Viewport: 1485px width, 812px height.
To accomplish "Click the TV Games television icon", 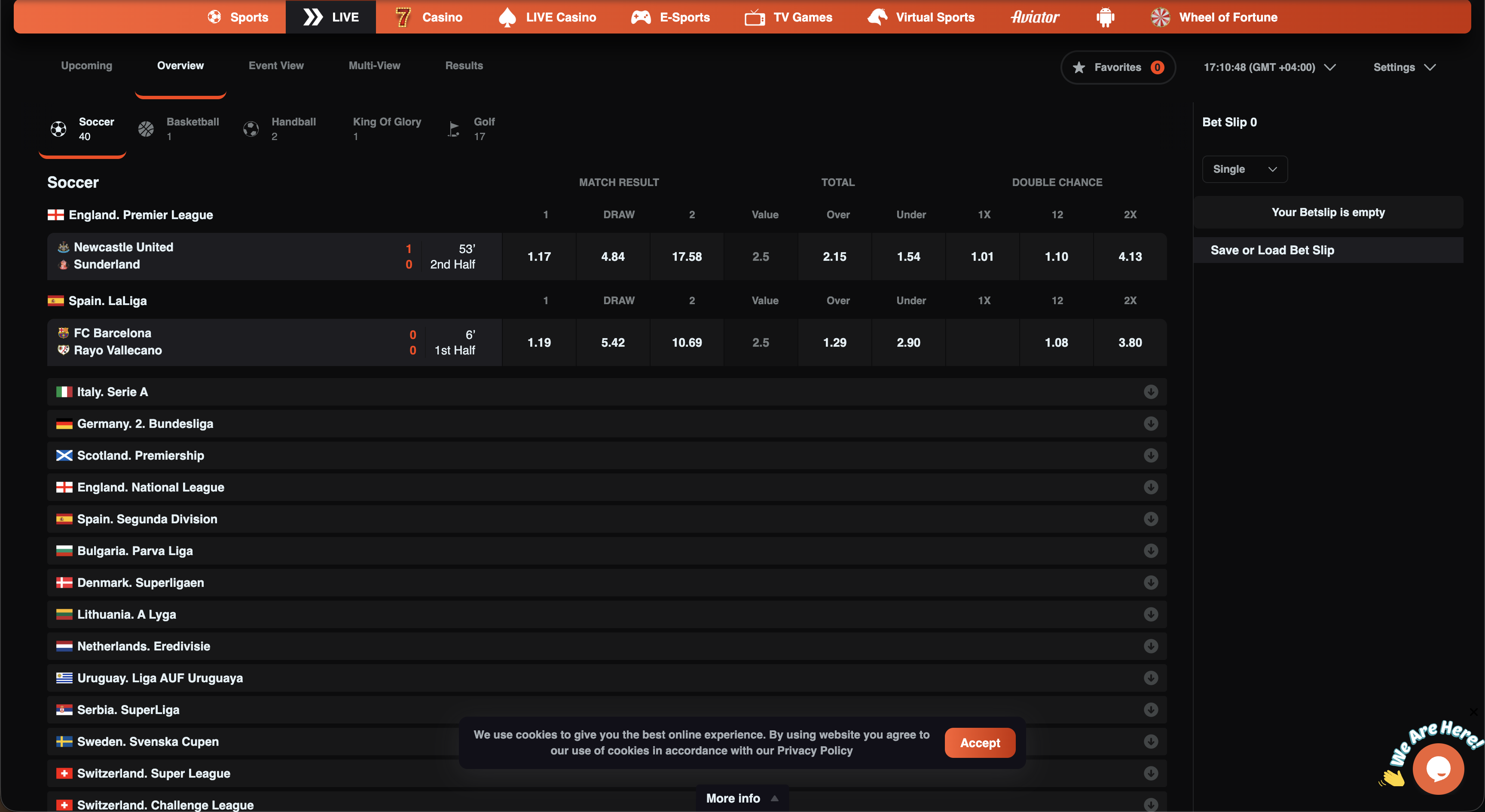I will (x=755, y=17).
